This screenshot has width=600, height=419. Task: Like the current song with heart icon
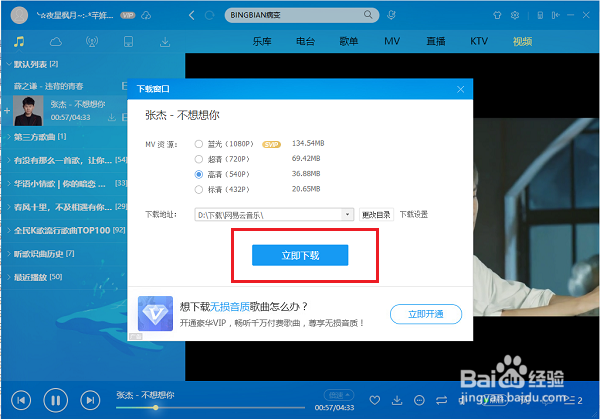click(375, 400)
